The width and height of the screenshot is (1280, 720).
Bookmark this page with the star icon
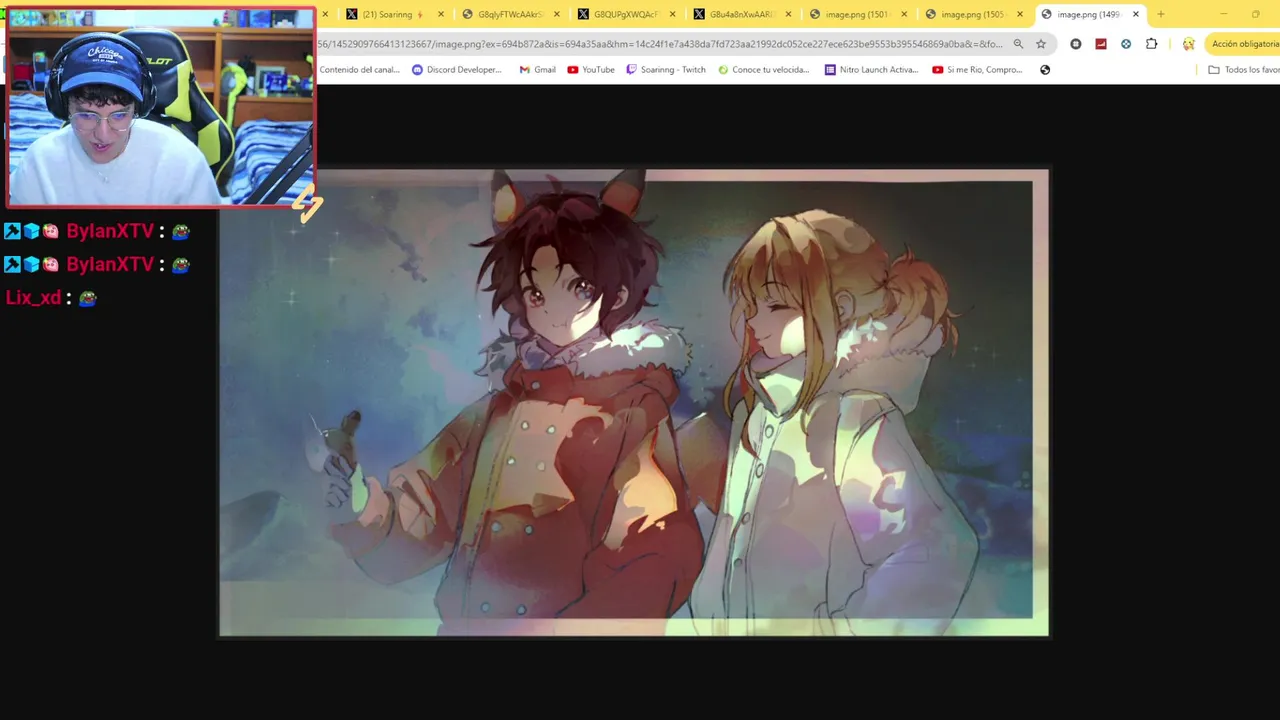click(x=1041, y=44)
